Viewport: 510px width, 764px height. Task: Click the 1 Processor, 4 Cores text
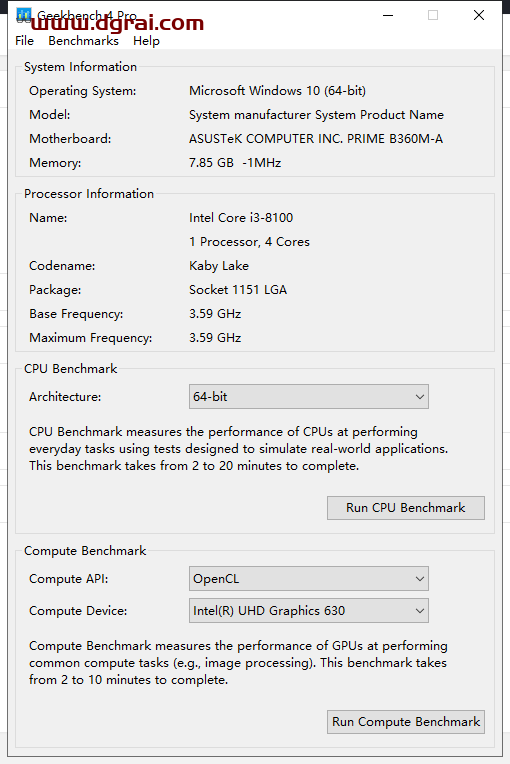point(249,242)
